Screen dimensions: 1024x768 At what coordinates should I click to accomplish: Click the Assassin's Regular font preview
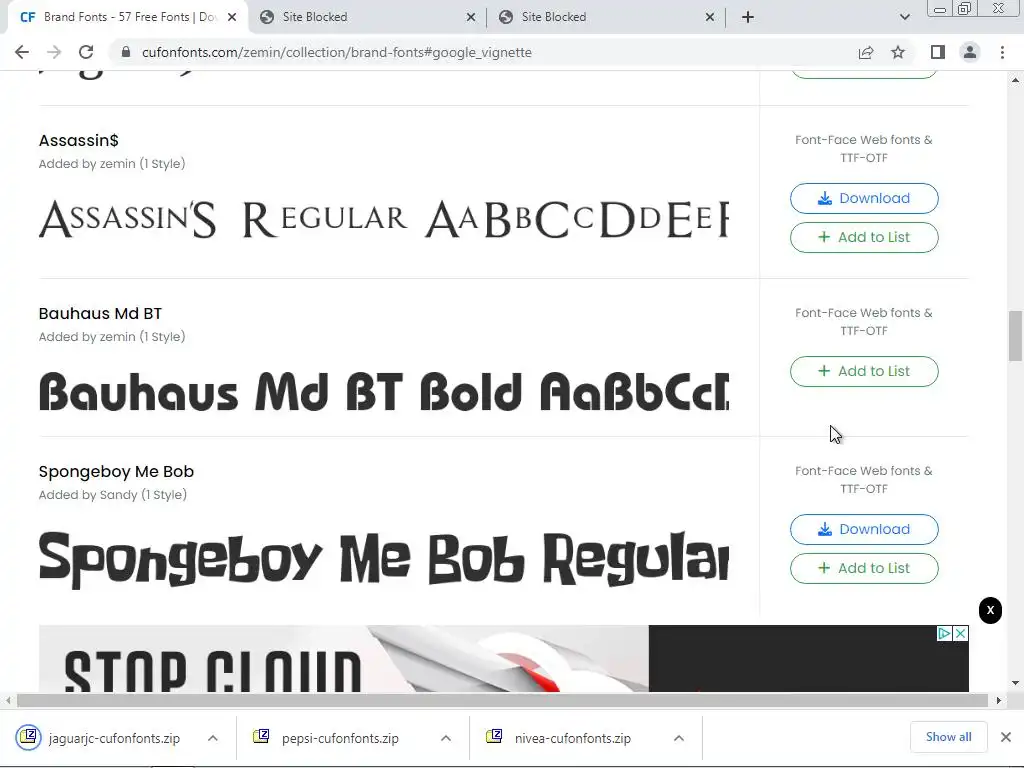tap(383, 219)
